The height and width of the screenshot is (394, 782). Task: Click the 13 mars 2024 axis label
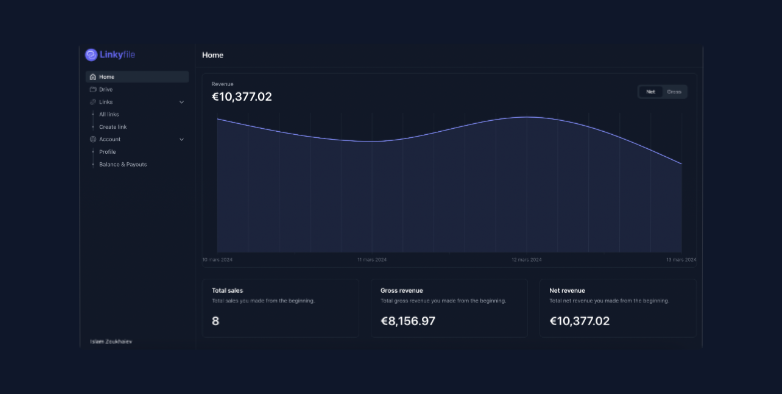(x=681, y=260)
